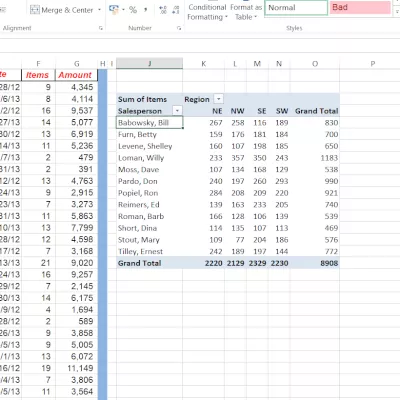Select the Pardo, Don cell

click(x=149, y=181)
